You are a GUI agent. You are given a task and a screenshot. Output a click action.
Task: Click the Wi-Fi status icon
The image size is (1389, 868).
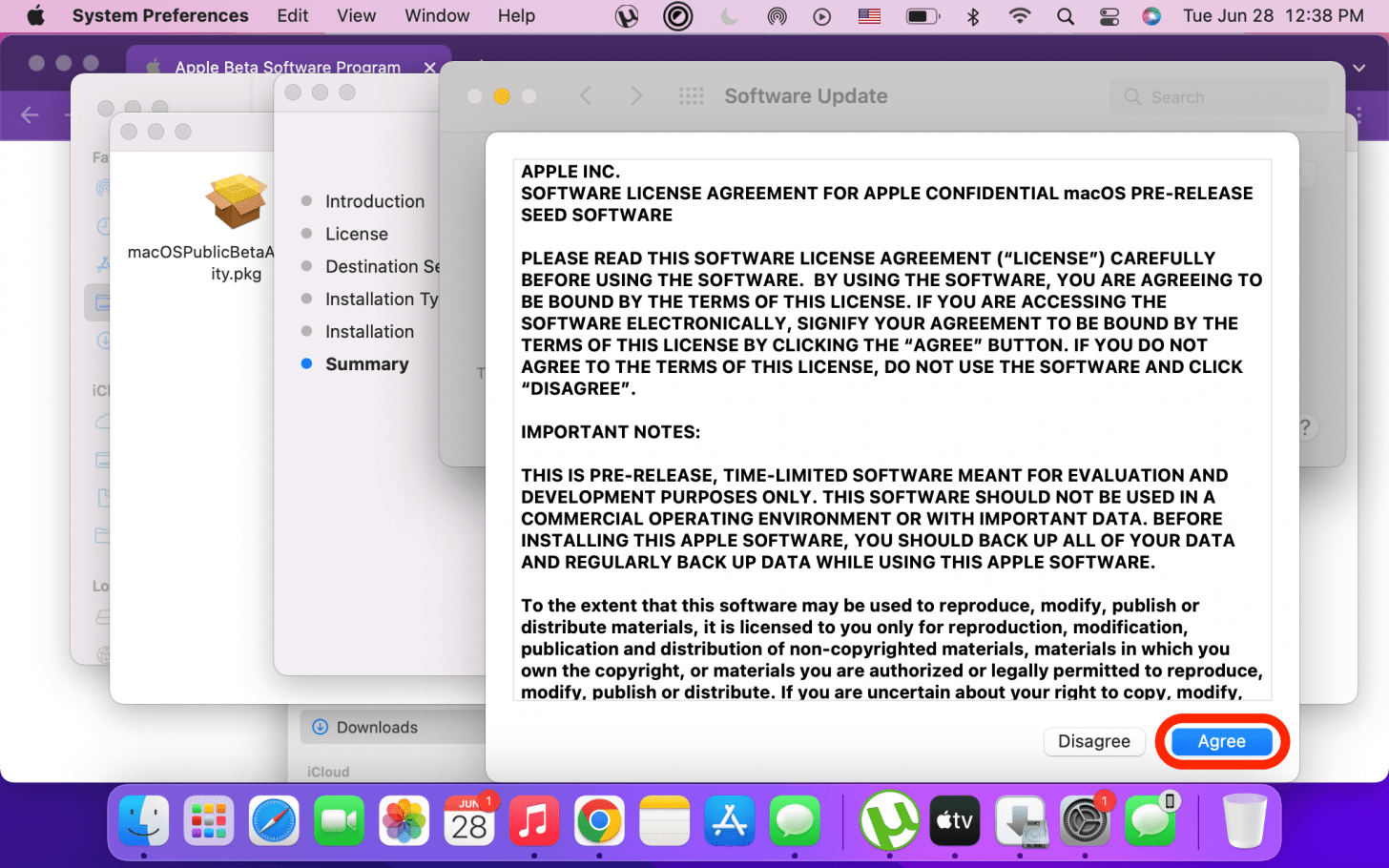pos(1020,16)
